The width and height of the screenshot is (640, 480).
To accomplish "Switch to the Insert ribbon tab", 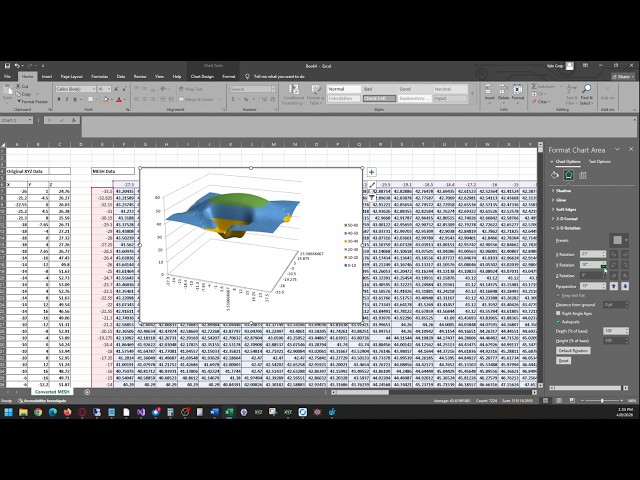I will point(47,76).
